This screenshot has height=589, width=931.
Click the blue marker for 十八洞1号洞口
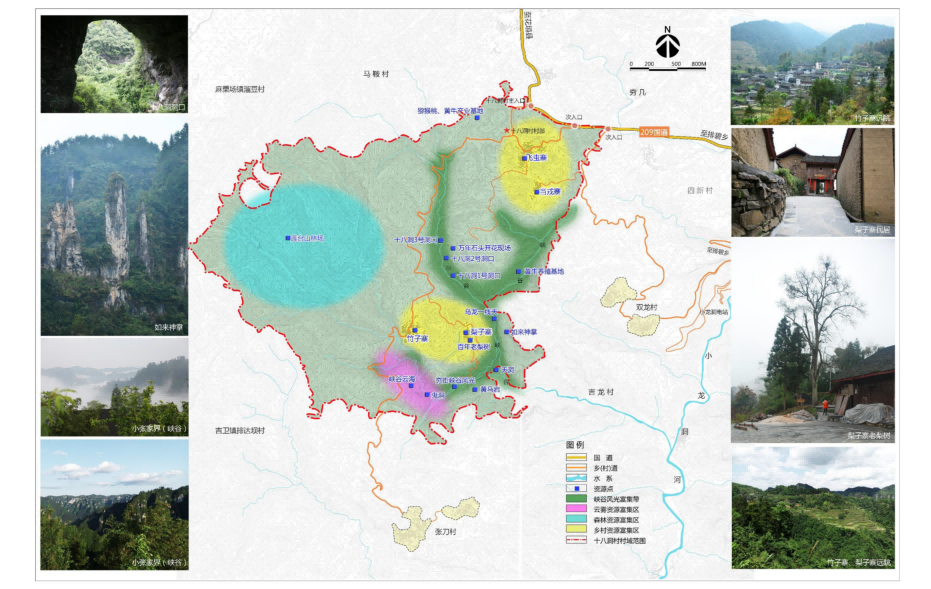(x=453, y=276)
